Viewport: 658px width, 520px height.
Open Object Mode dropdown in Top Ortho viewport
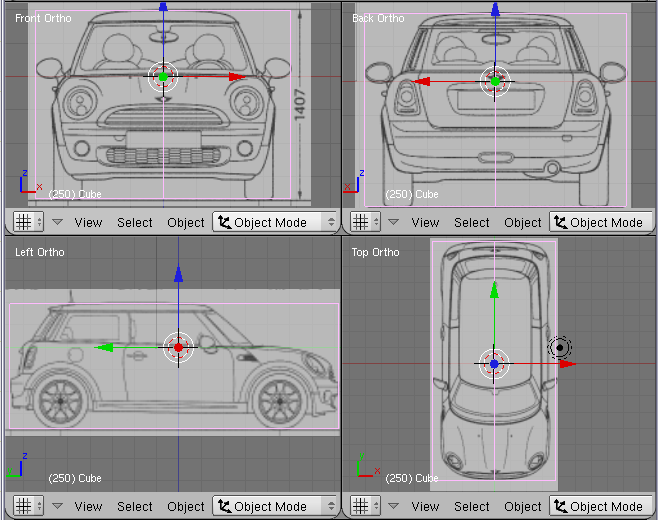tap(601, 506)
